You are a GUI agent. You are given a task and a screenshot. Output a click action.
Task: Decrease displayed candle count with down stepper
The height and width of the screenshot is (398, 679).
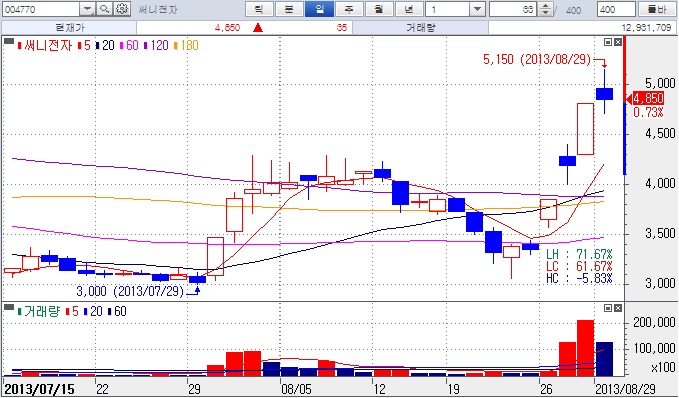[x=545, y=13]
